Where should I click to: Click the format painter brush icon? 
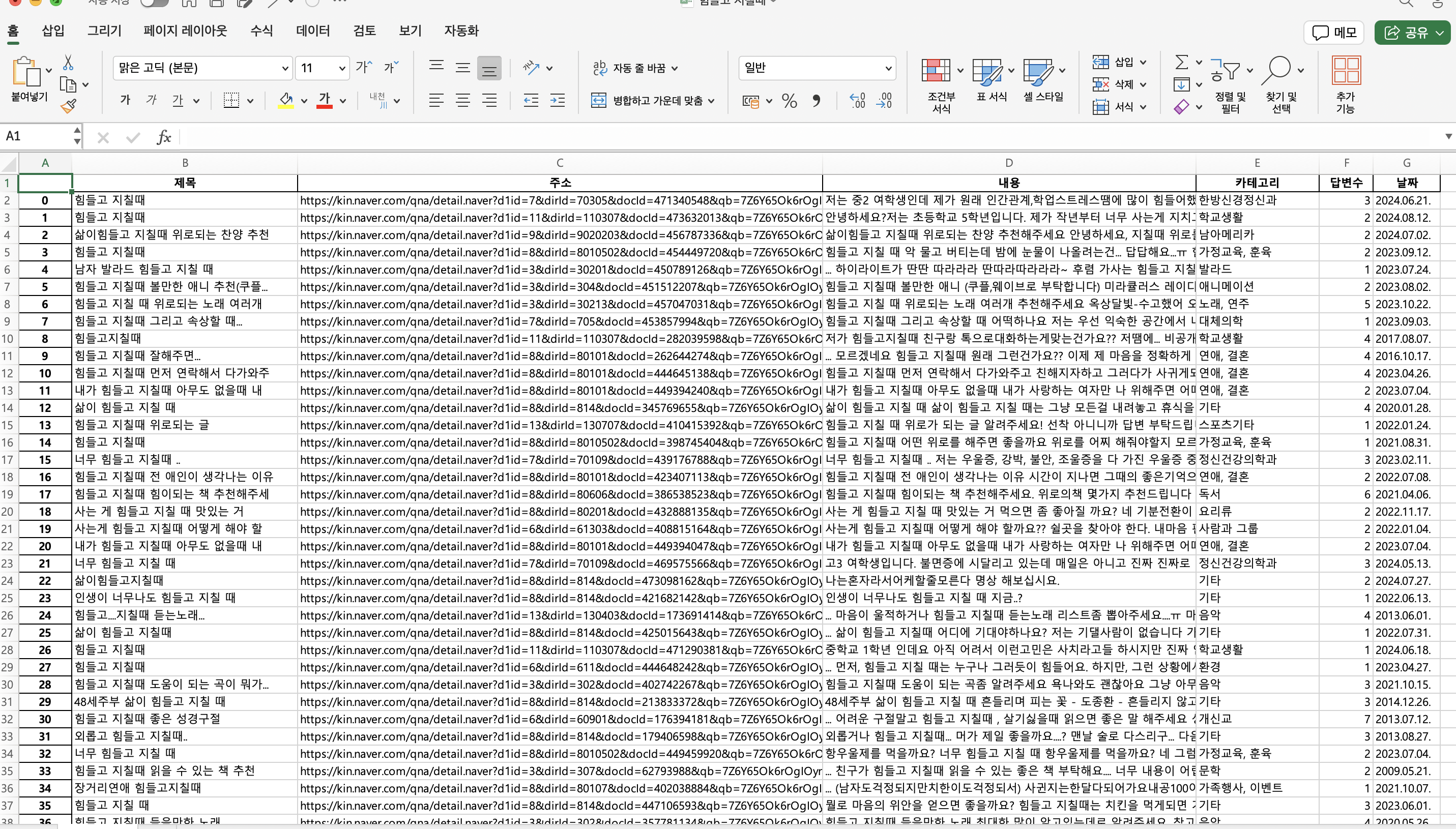coord(68,106)
